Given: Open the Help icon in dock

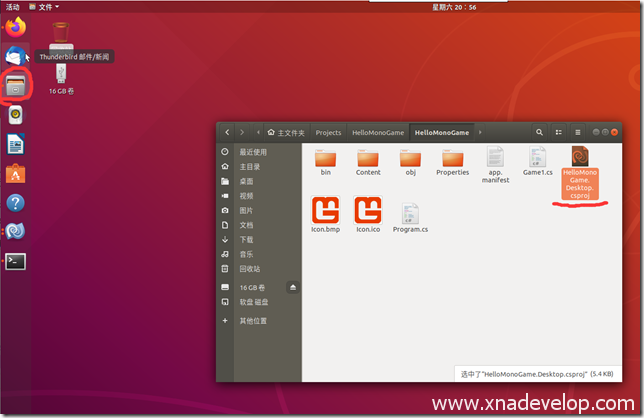Looking at the screenshot, I should tap(15, 203).
